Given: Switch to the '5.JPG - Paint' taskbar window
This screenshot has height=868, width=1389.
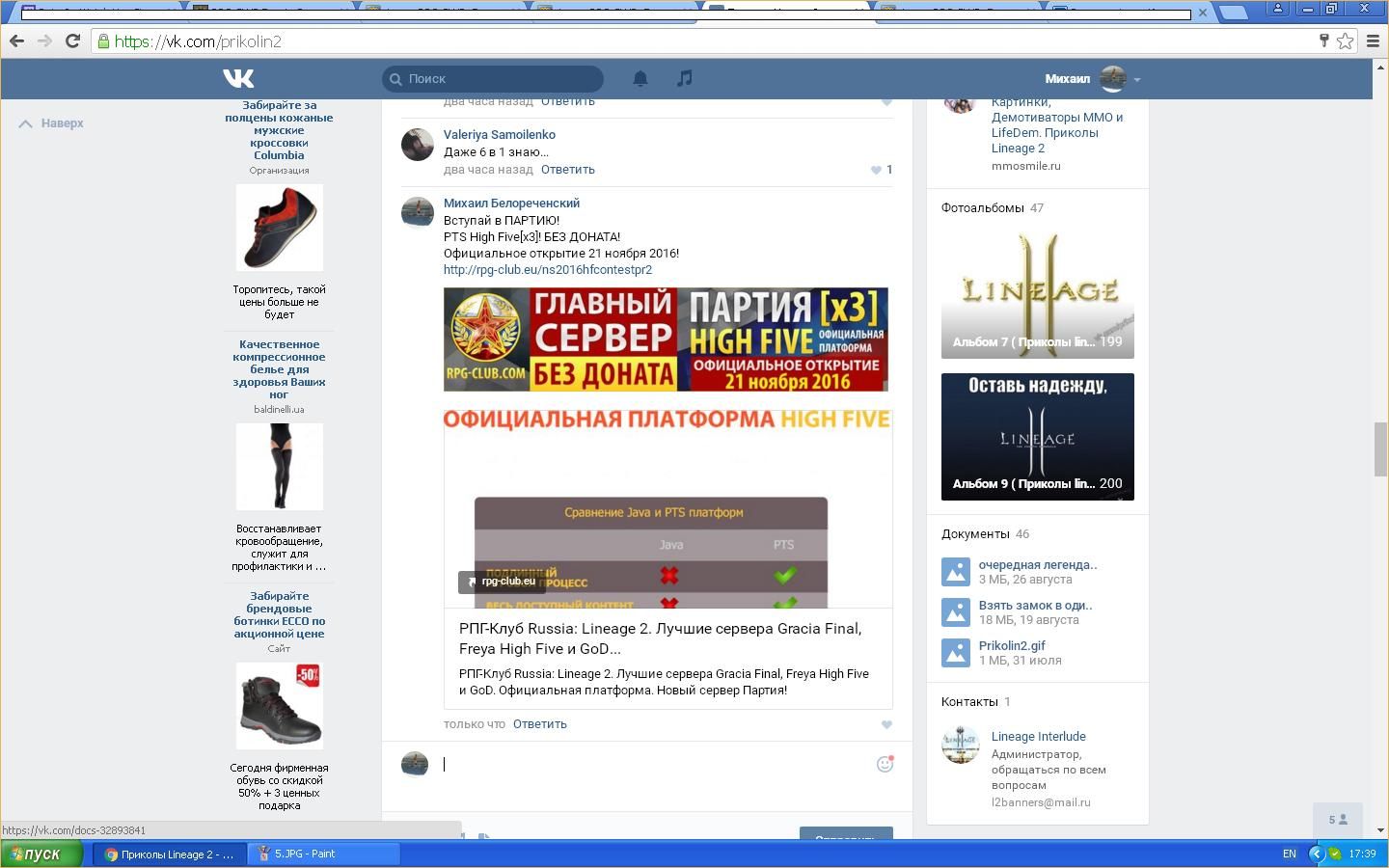Looking at the screenshot, I should [x=324, y=854].
